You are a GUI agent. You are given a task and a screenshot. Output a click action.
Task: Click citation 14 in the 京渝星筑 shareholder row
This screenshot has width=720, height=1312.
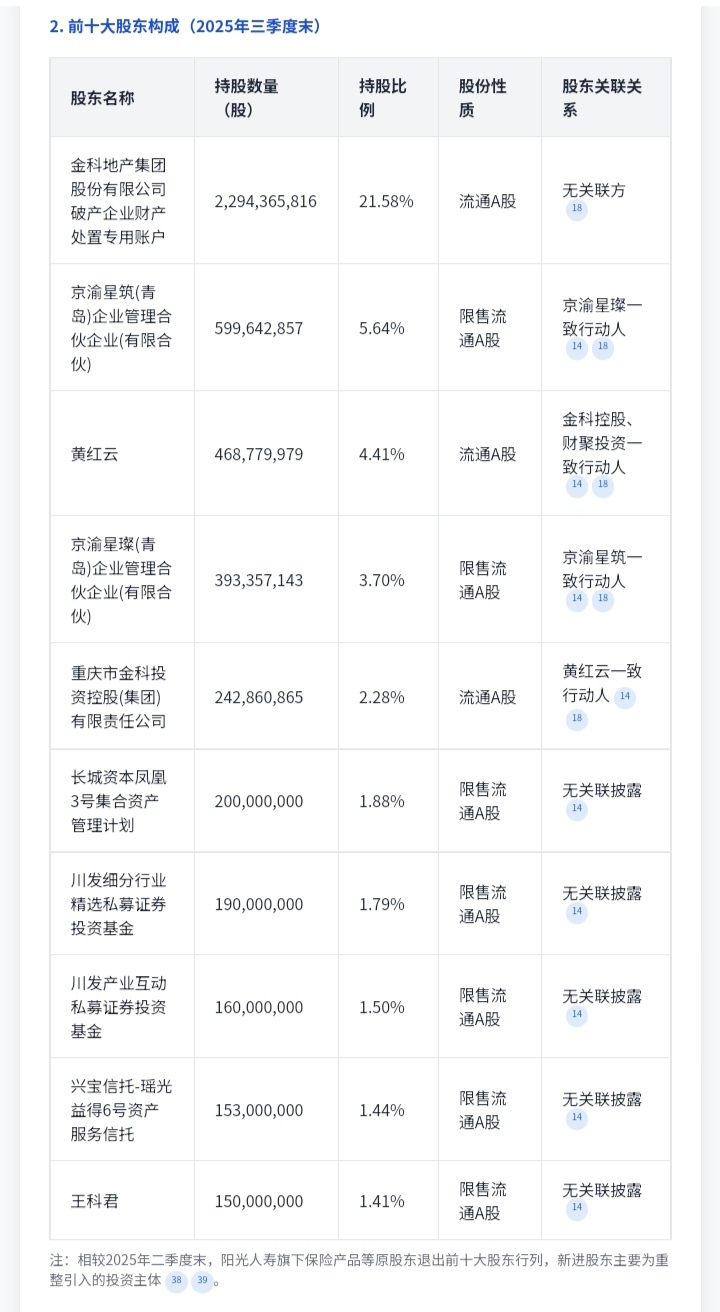[x=576, y=347]
